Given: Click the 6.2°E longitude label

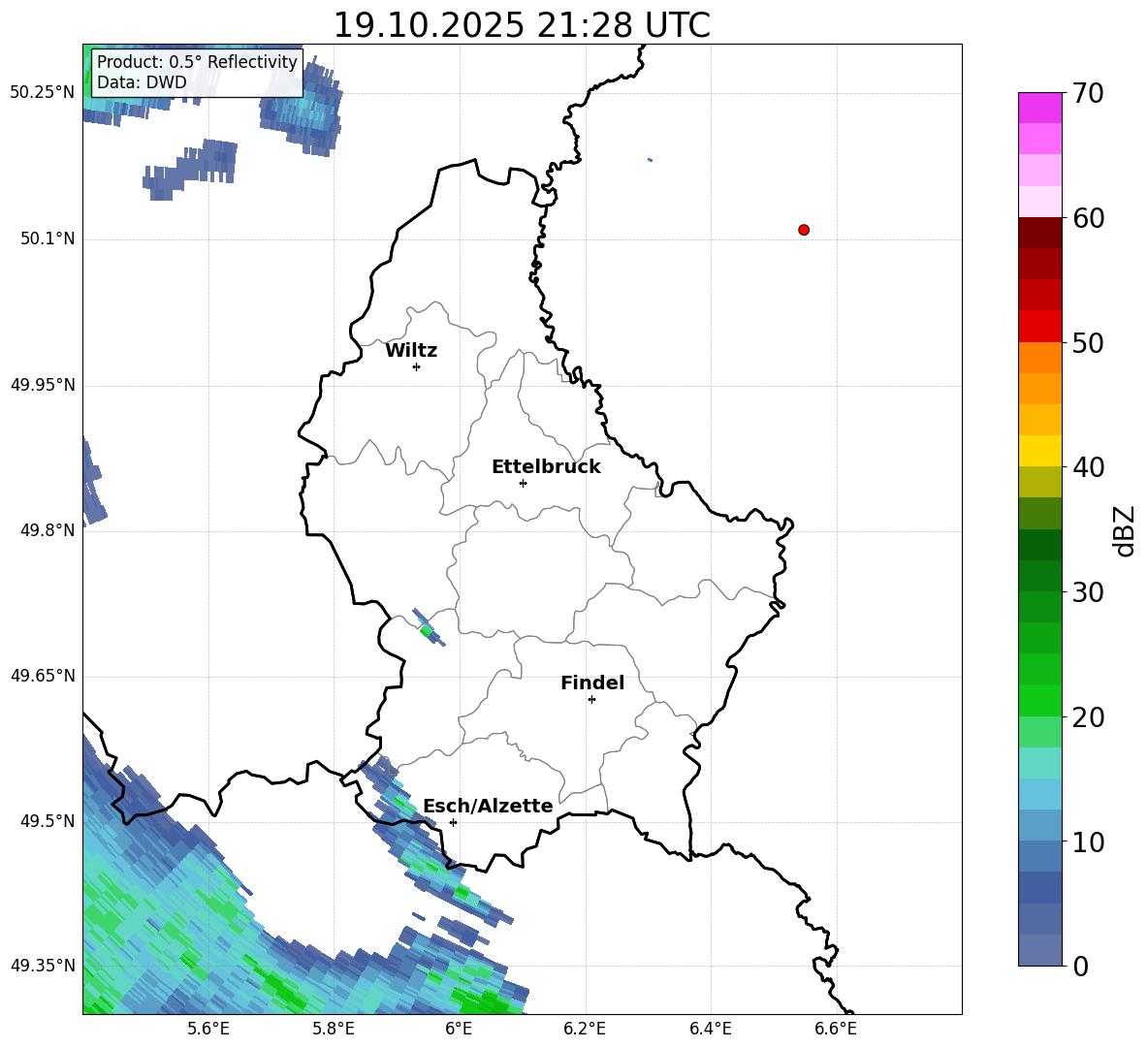Looking at the screenshot, I should pos(585,1029).
